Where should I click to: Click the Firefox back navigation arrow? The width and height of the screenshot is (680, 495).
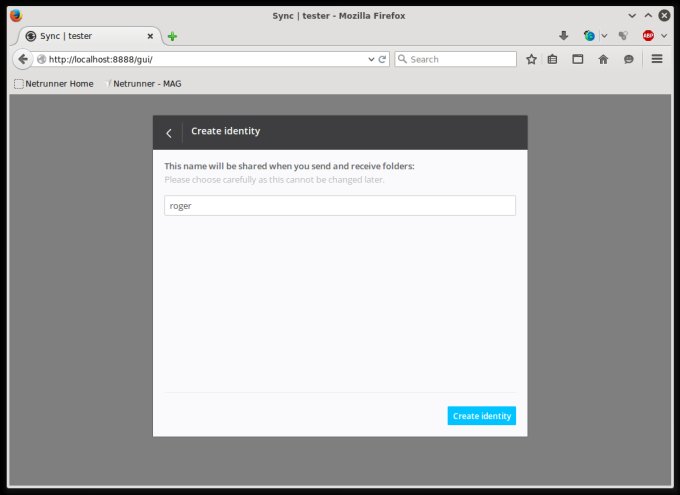coord(23,59)
